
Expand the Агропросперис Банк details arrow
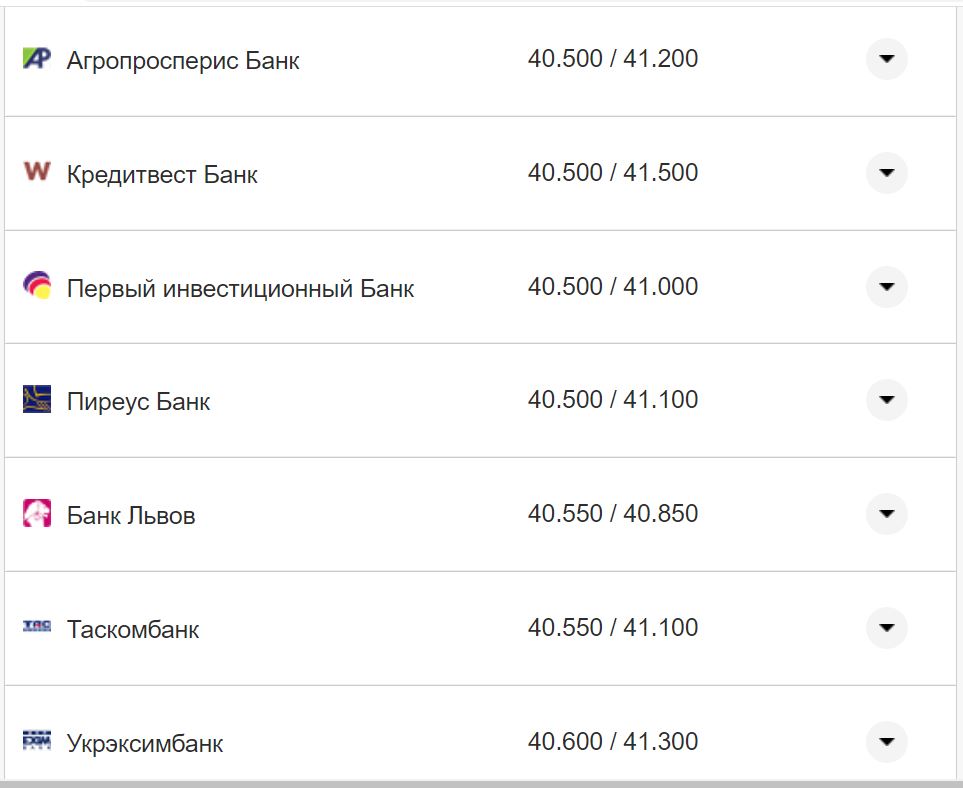click(x=886, y=59)
